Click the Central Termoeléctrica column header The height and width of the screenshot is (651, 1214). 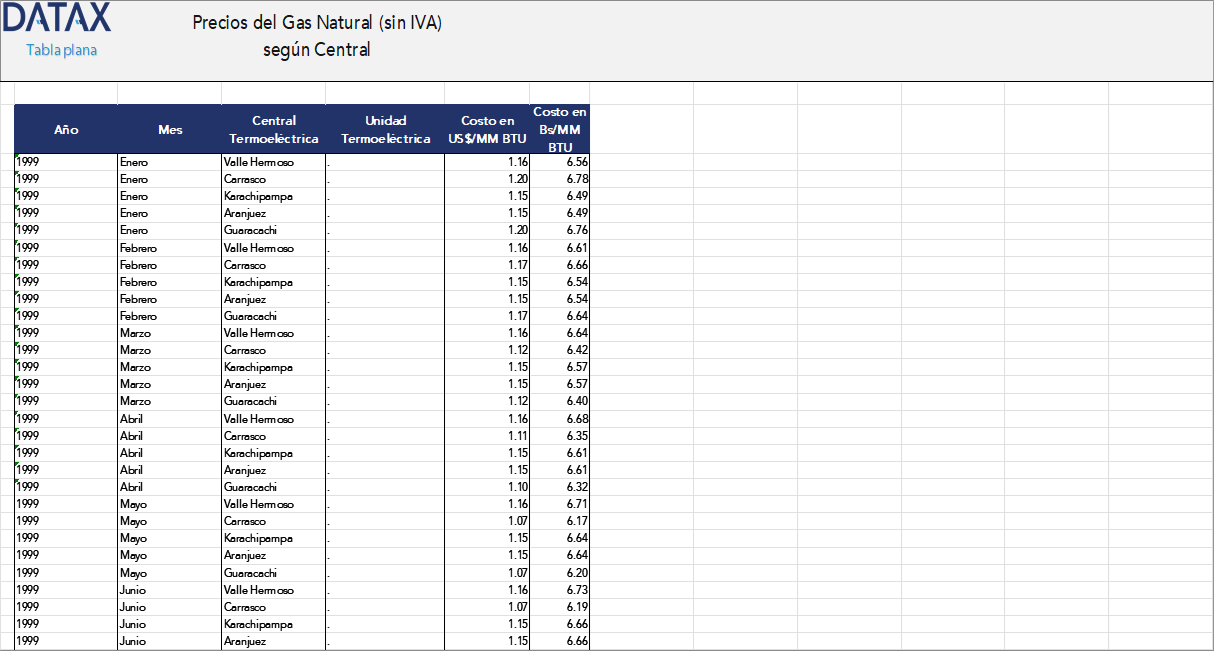click(x=273, y=129)
